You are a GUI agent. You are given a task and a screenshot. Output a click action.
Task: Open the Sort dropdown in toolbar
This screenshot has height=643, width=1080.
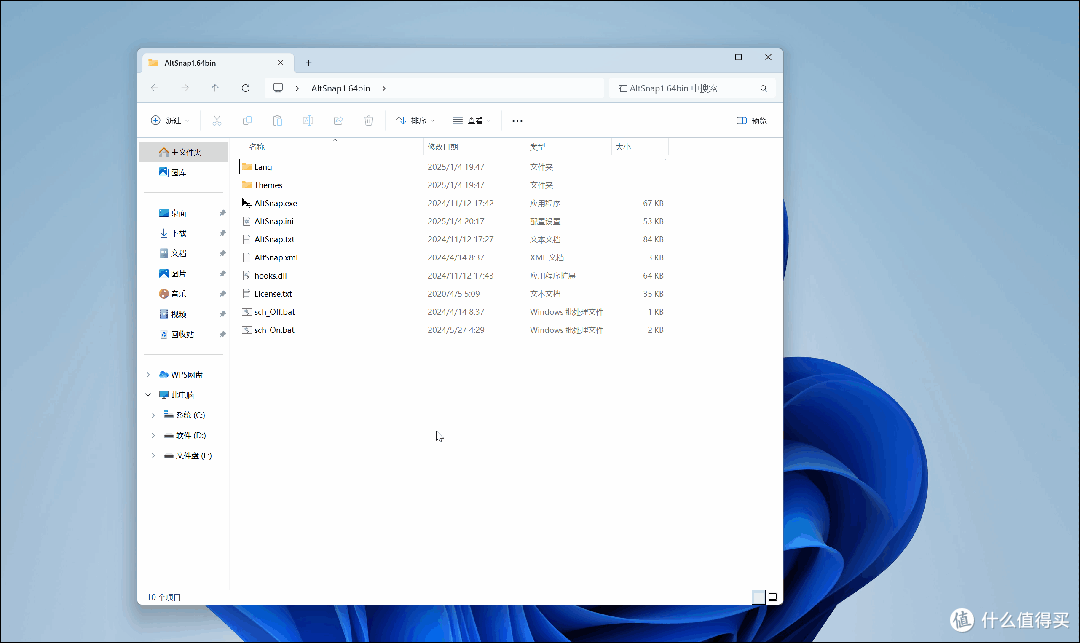pos(415,120)
